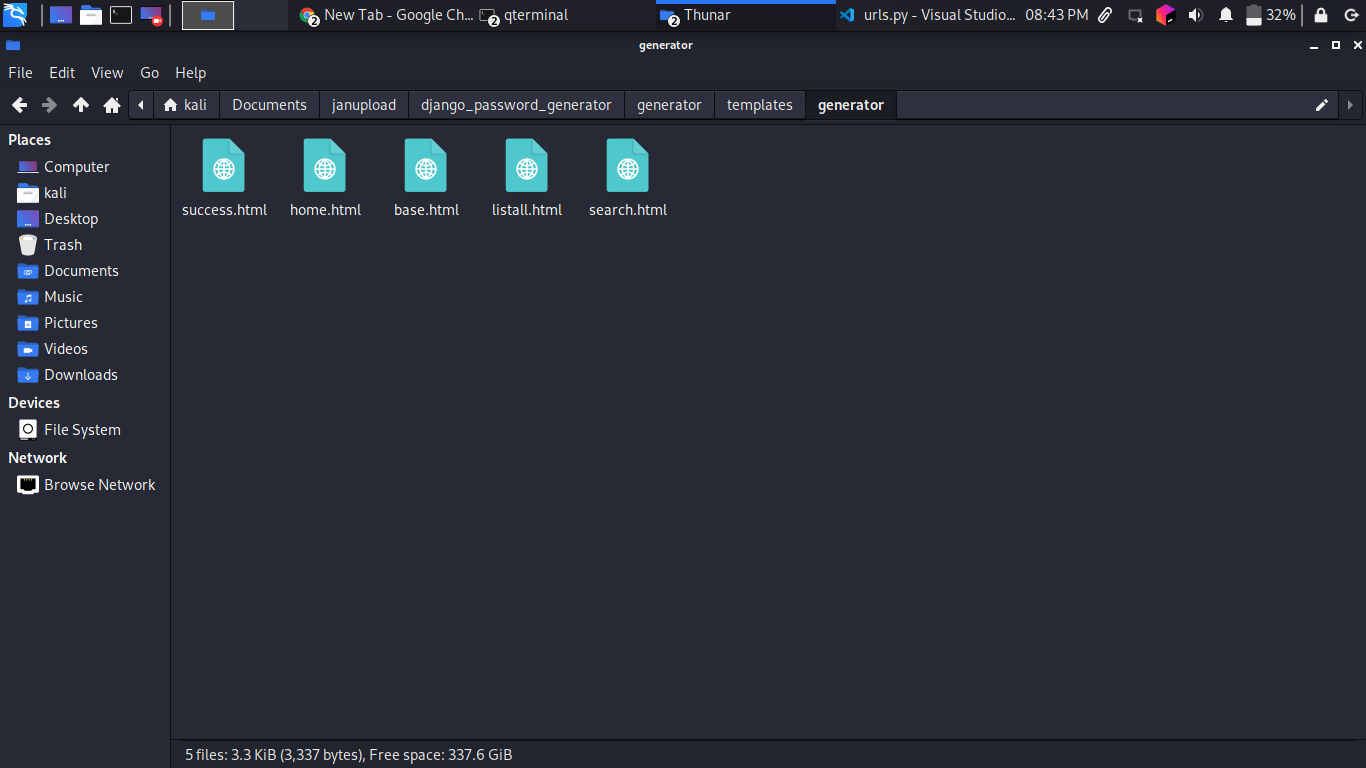Open the View menu
The image size is (1366, 768).
[x=107, y=73]
